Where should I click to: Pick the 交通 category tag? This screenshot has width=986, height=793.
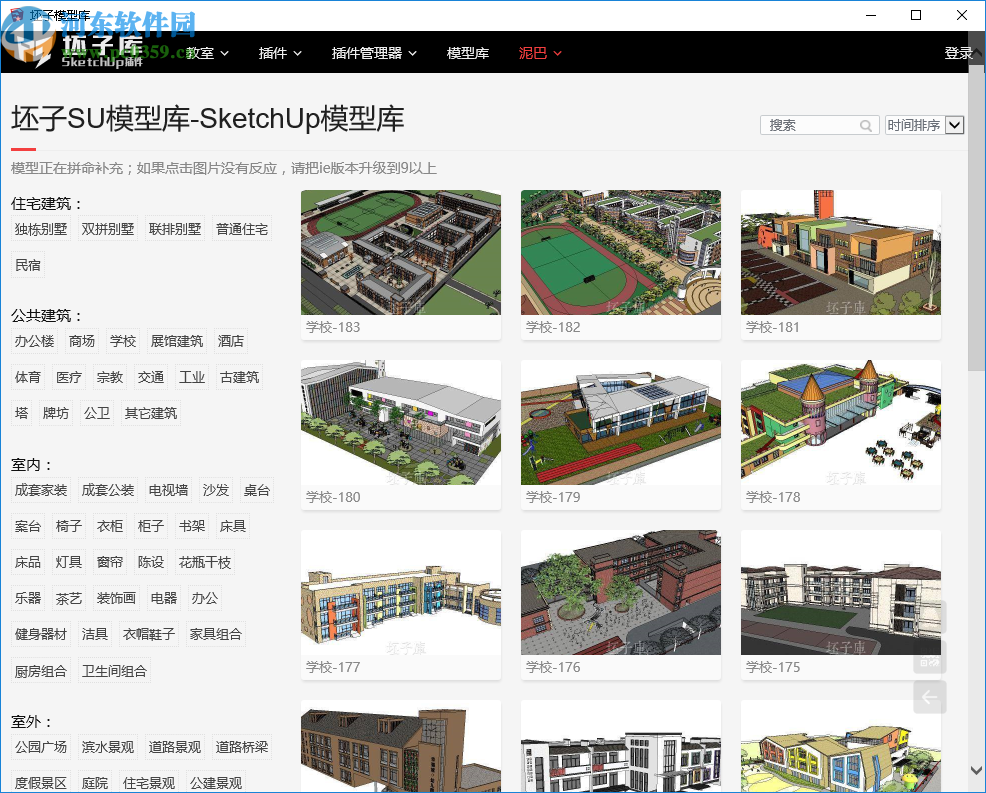pos(151,377)
